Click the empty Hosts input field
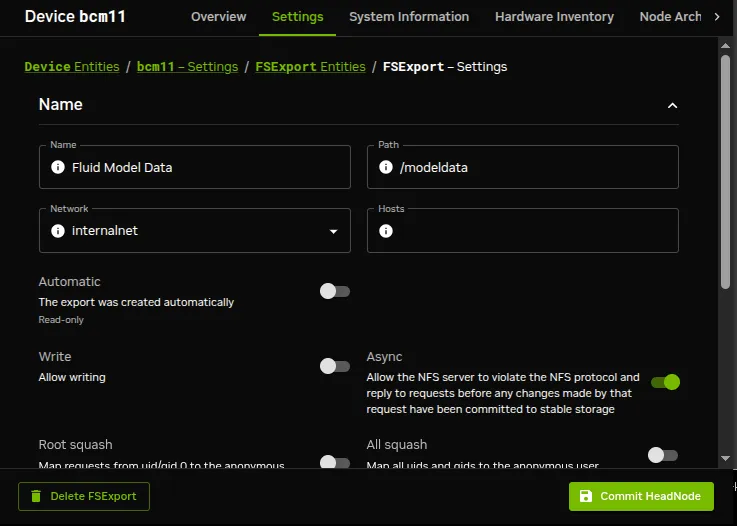This screenshot has height=526, width=737. click(x=523, y=230)
